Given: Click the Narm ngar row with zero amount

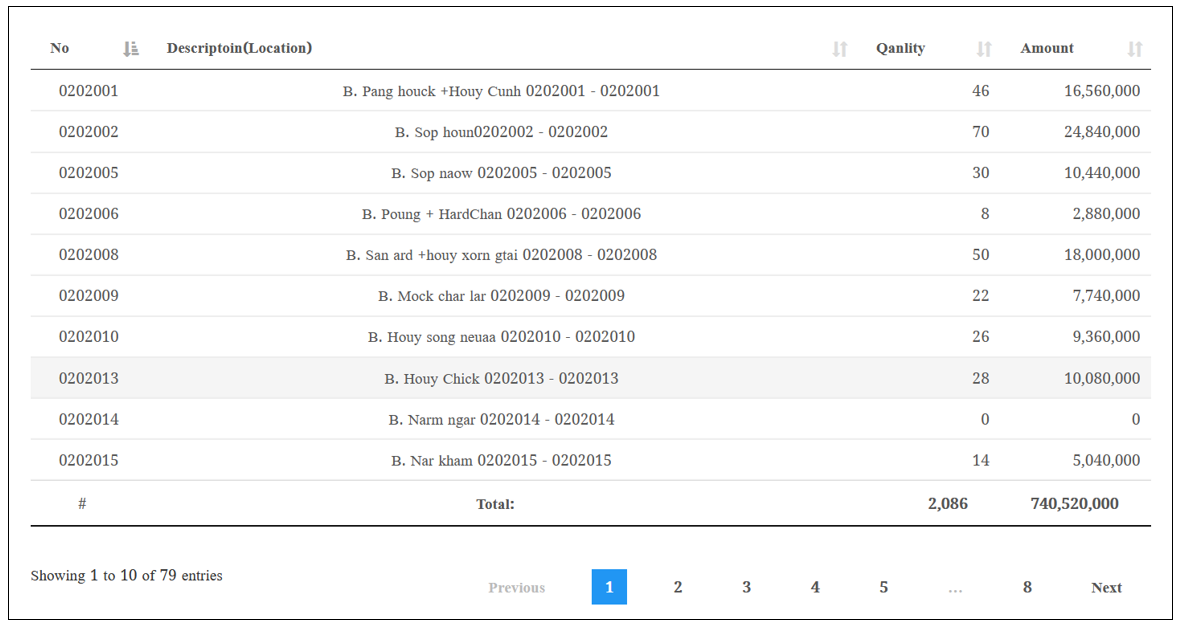Looking at the screenshot, I should tap(501, 419).
